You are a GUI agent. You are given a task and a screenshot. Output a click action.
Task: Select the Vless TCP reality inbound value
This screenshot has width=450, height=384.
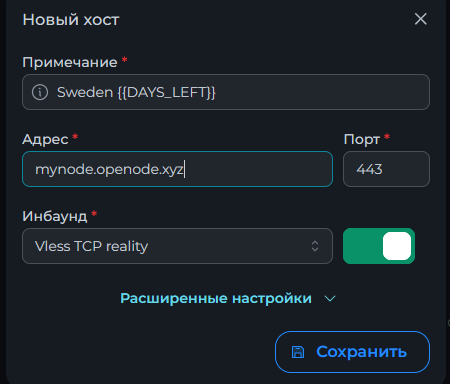click(91, 246)
